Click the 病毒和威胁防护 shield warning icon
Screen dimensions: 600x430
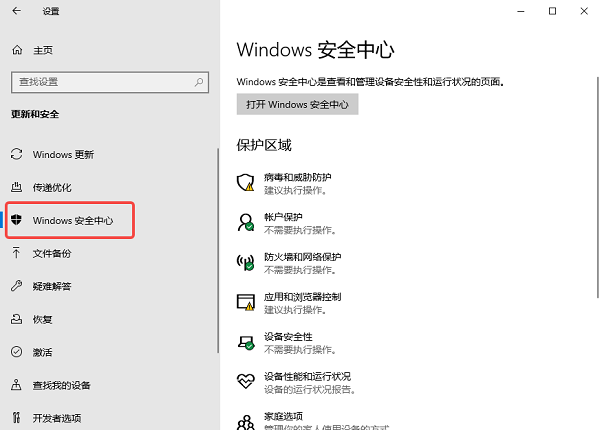pos(245,182)
